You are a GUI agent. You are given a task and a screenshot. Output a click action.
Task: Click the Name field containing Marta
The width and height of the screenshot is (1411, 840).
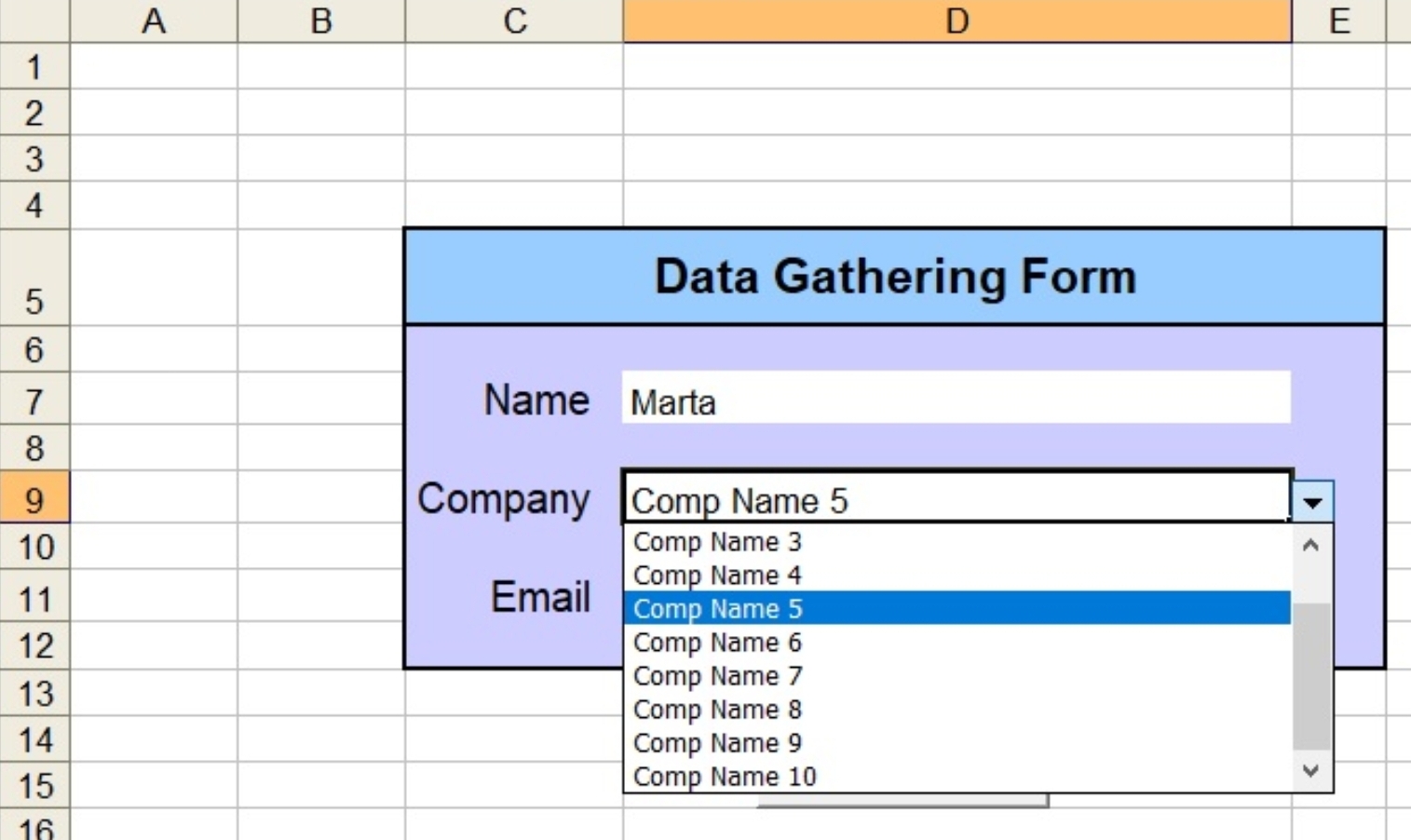coord(956,401)
